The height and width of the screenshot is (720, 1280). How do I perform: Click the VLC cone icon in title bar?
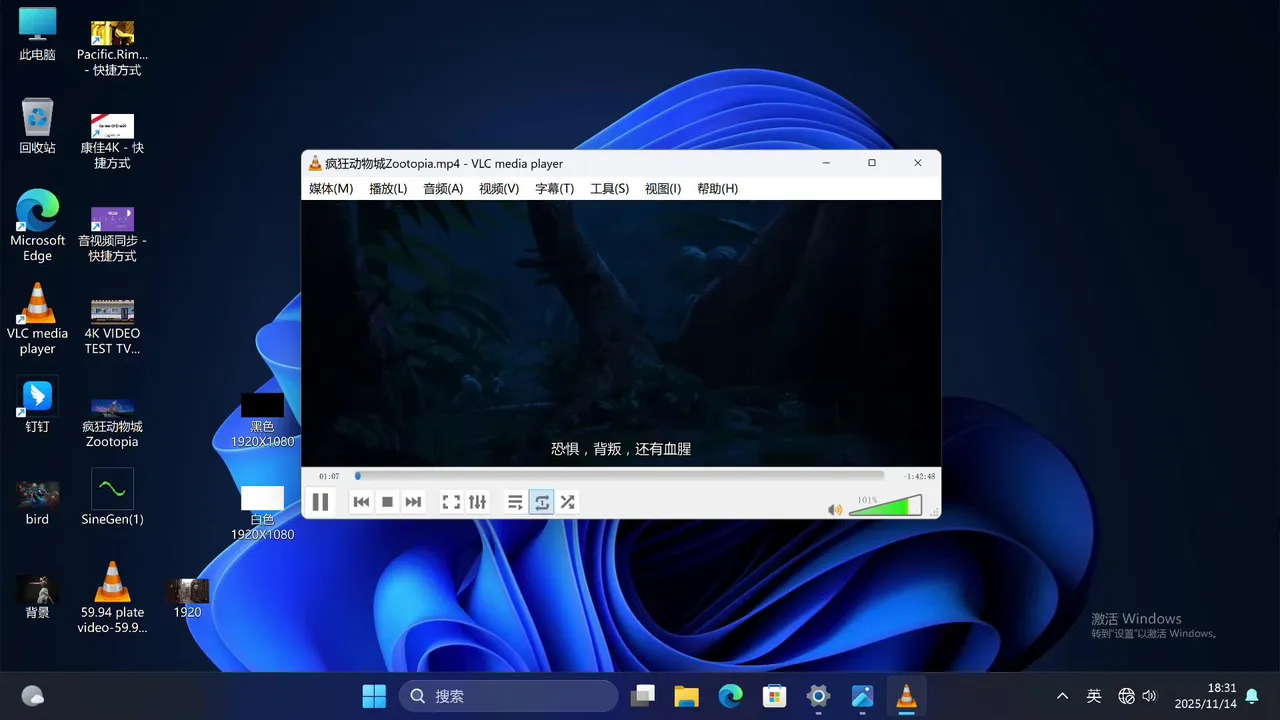pos(315,163)
